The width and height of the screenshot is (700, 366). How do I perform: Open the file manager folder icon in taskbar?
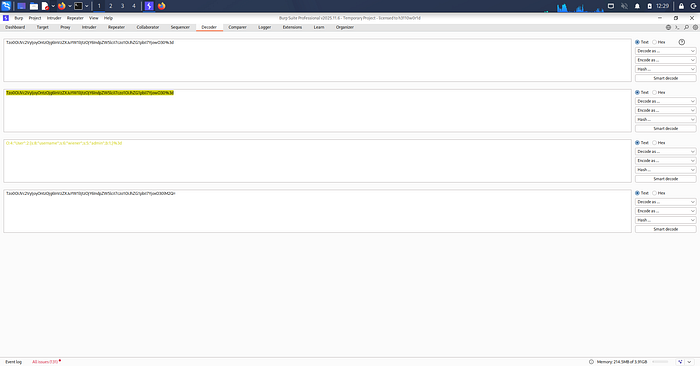tap(33, 6)
